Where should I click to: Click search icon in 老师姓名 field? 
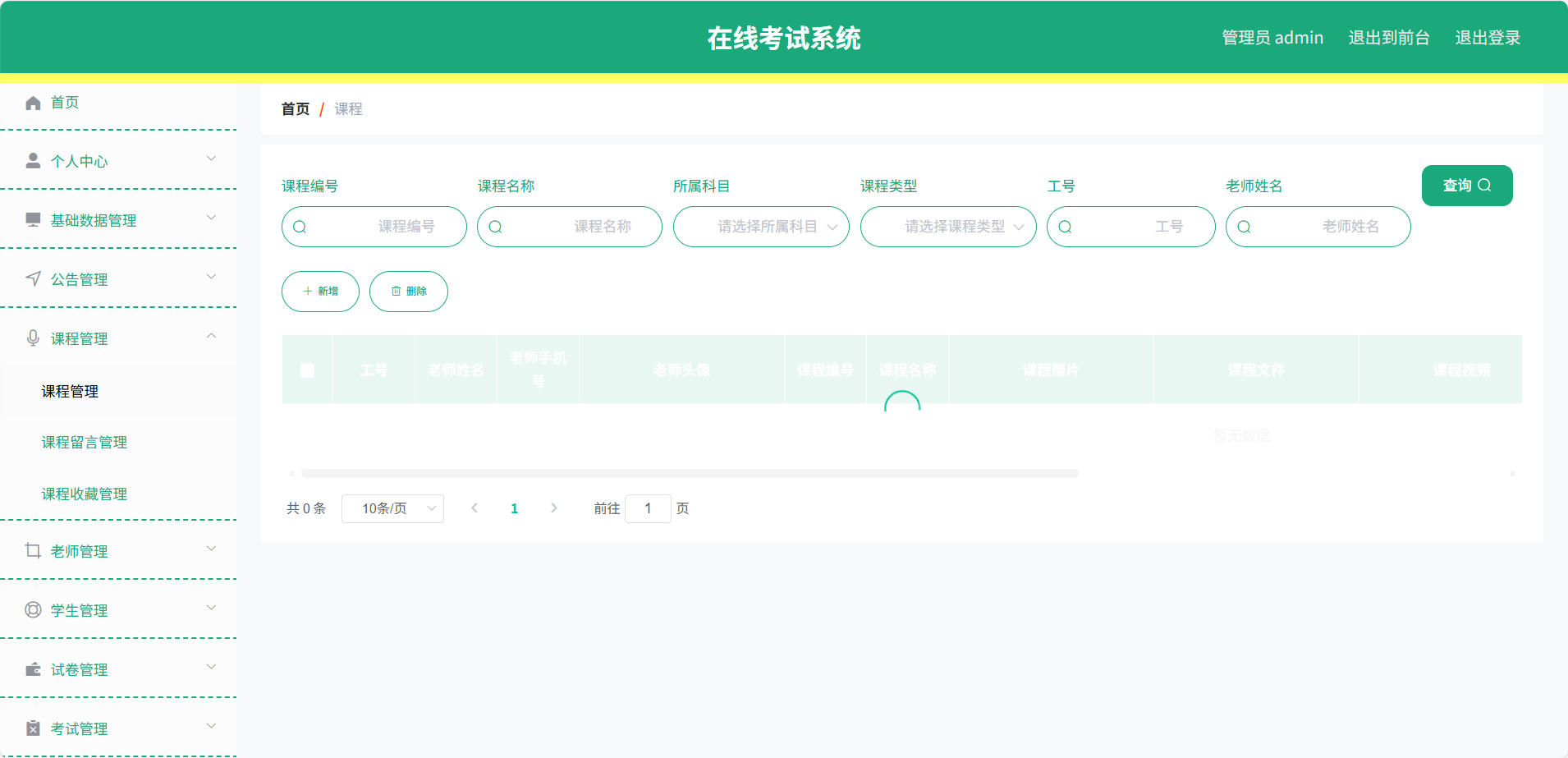coord(1244,227)
